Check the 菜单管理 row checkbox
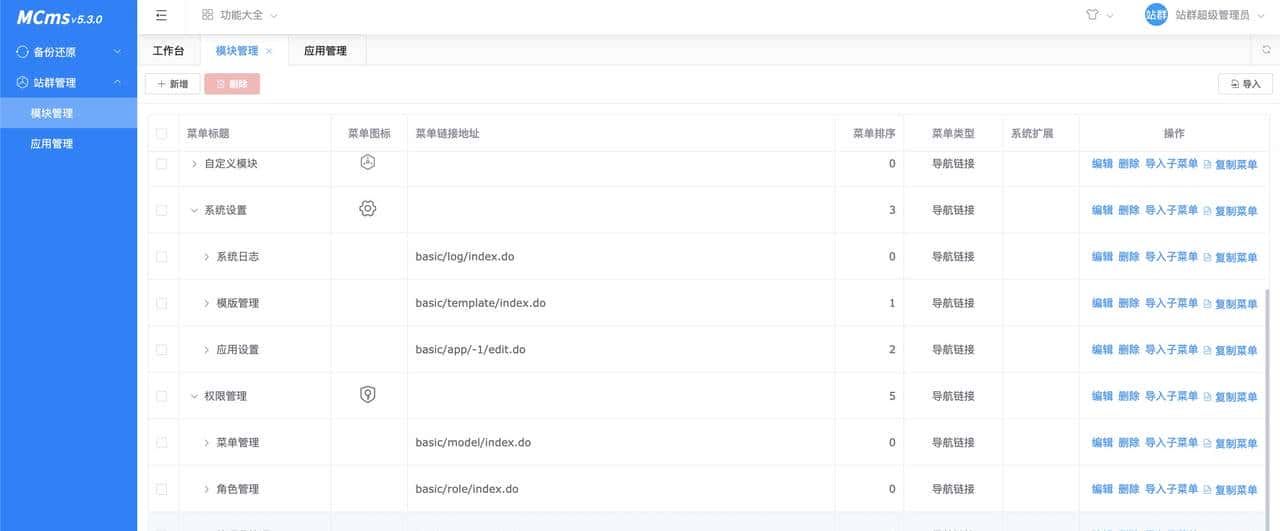This screenshot has height=531, width=1280. pyautogui.click(x=161, y=442)
